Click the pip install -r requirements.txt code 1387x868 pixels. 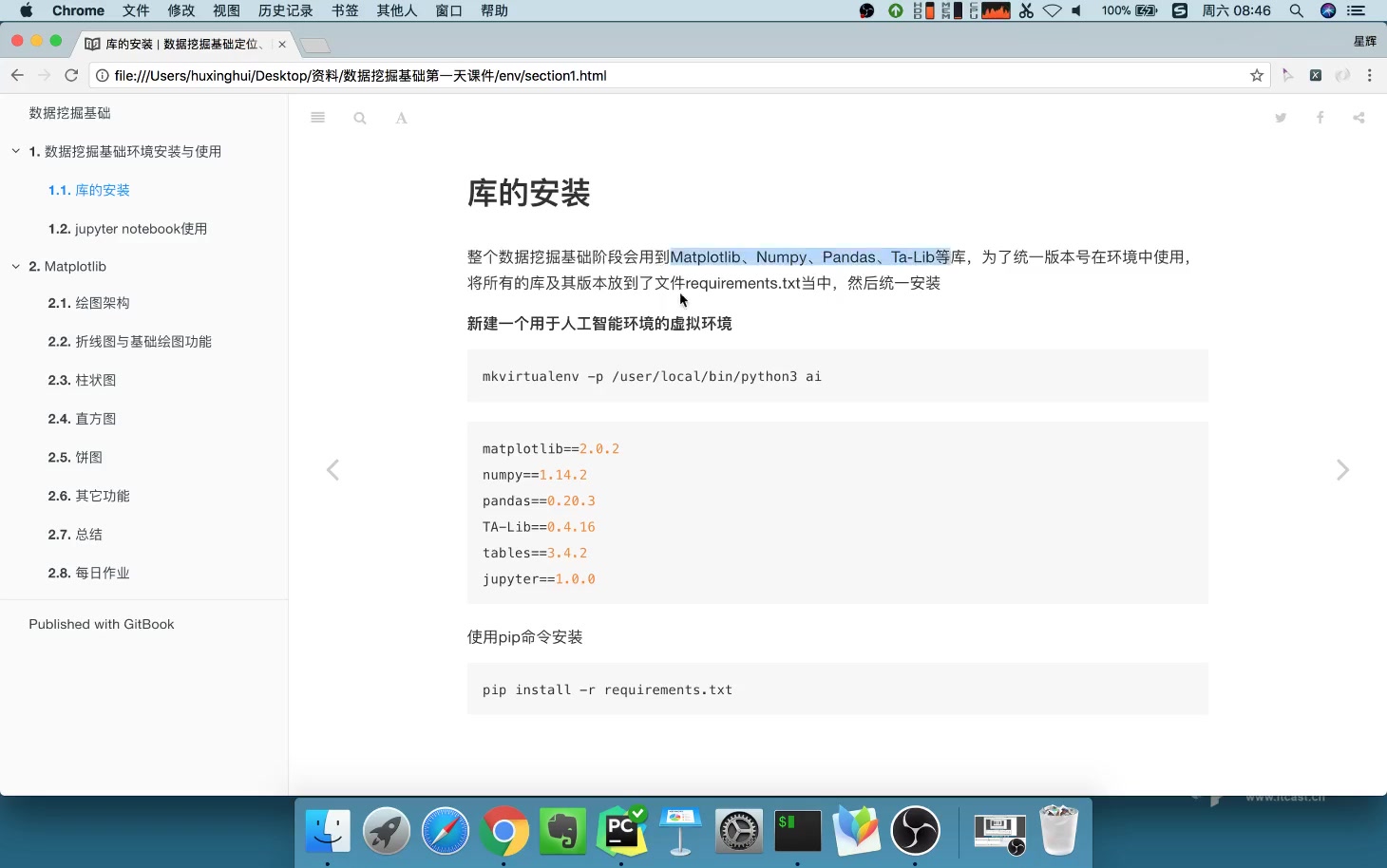tap(607, 689)
